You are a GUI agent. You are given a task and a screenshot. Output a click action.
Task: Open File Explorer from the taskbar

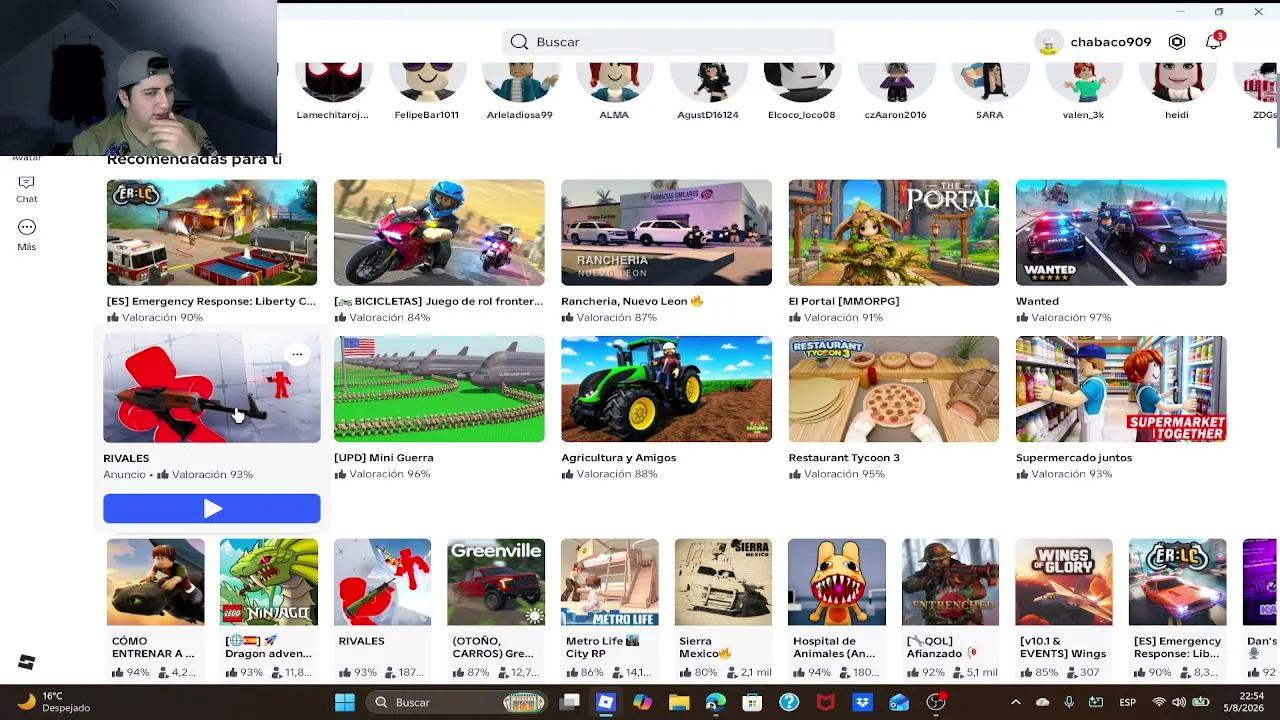(x=679, y=702)
